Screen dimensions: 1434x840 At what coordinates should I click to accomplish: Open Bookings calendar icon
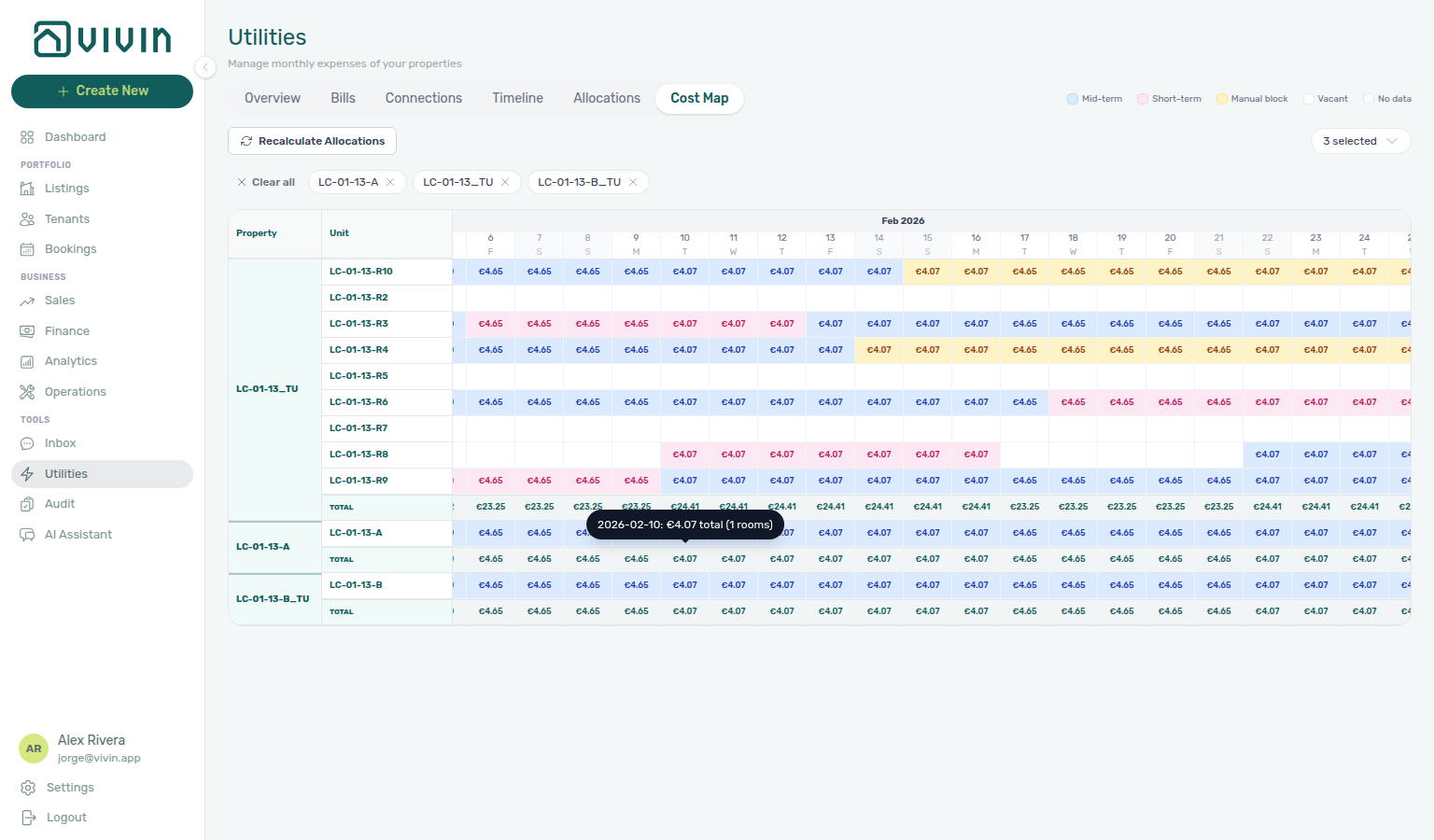click(27, 249)
